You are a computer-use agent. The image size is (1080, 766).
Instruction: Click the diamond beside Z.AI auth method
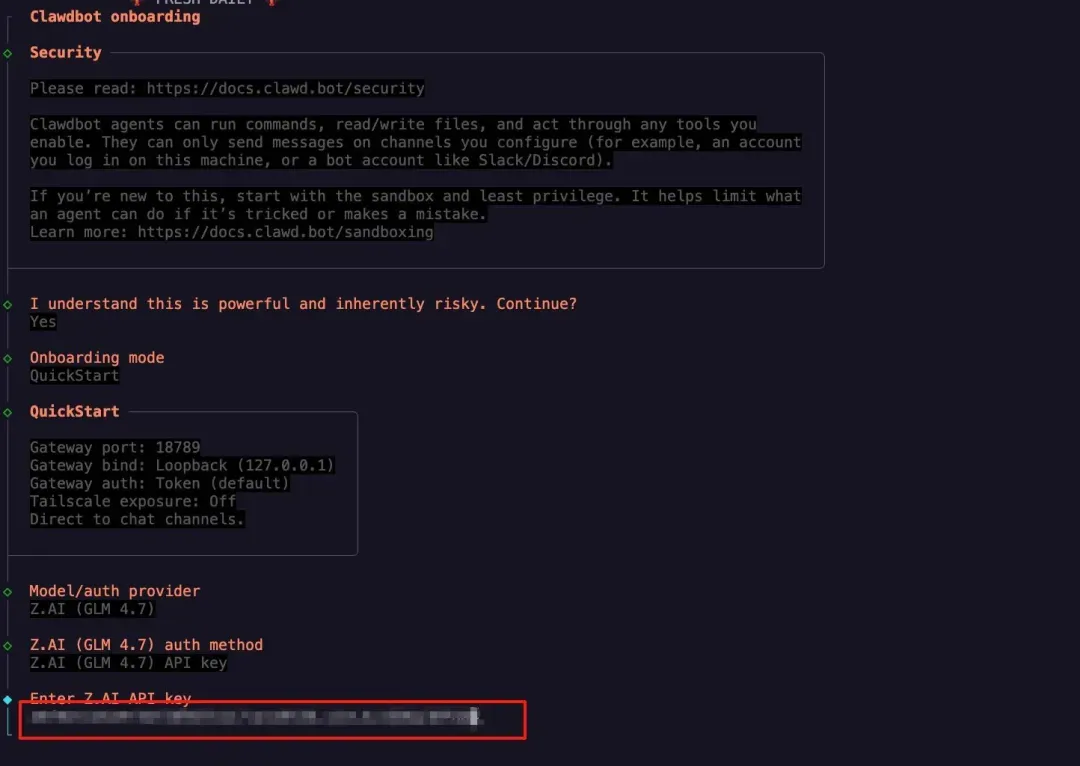click(x=8, y=646)
